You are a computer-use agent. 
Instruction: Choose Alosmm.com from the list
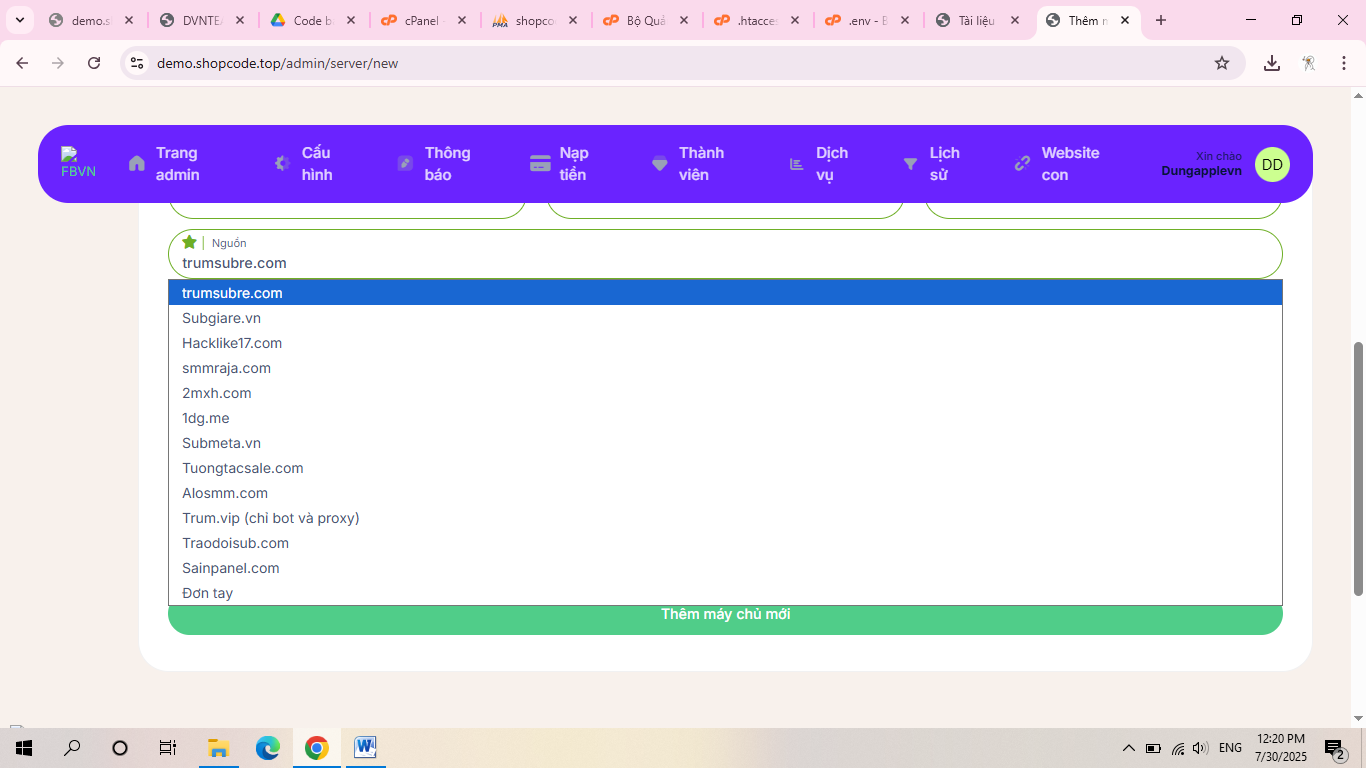pyautogui.click(x=725, y=493)
